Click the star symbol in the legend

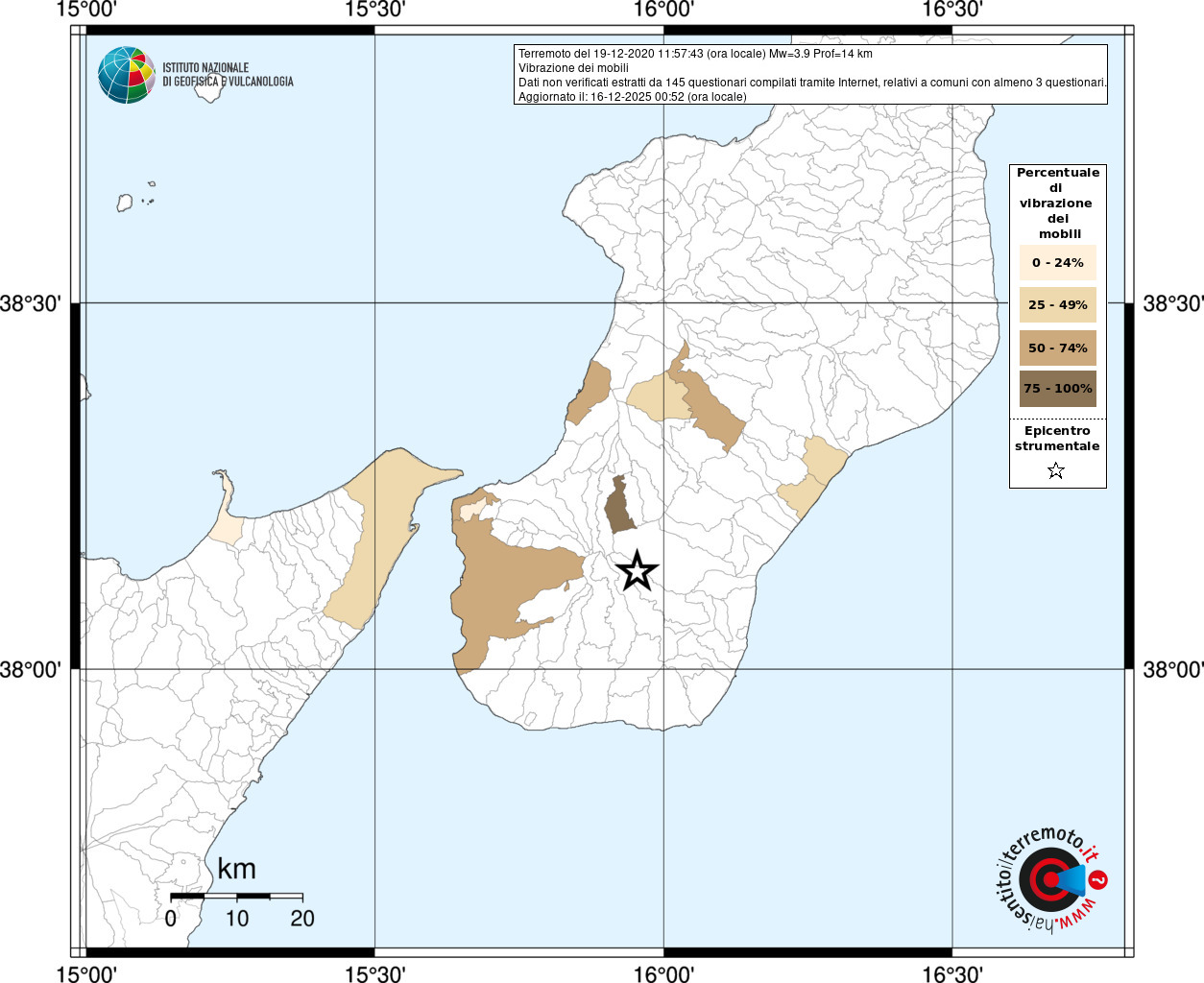(1056, 470)
